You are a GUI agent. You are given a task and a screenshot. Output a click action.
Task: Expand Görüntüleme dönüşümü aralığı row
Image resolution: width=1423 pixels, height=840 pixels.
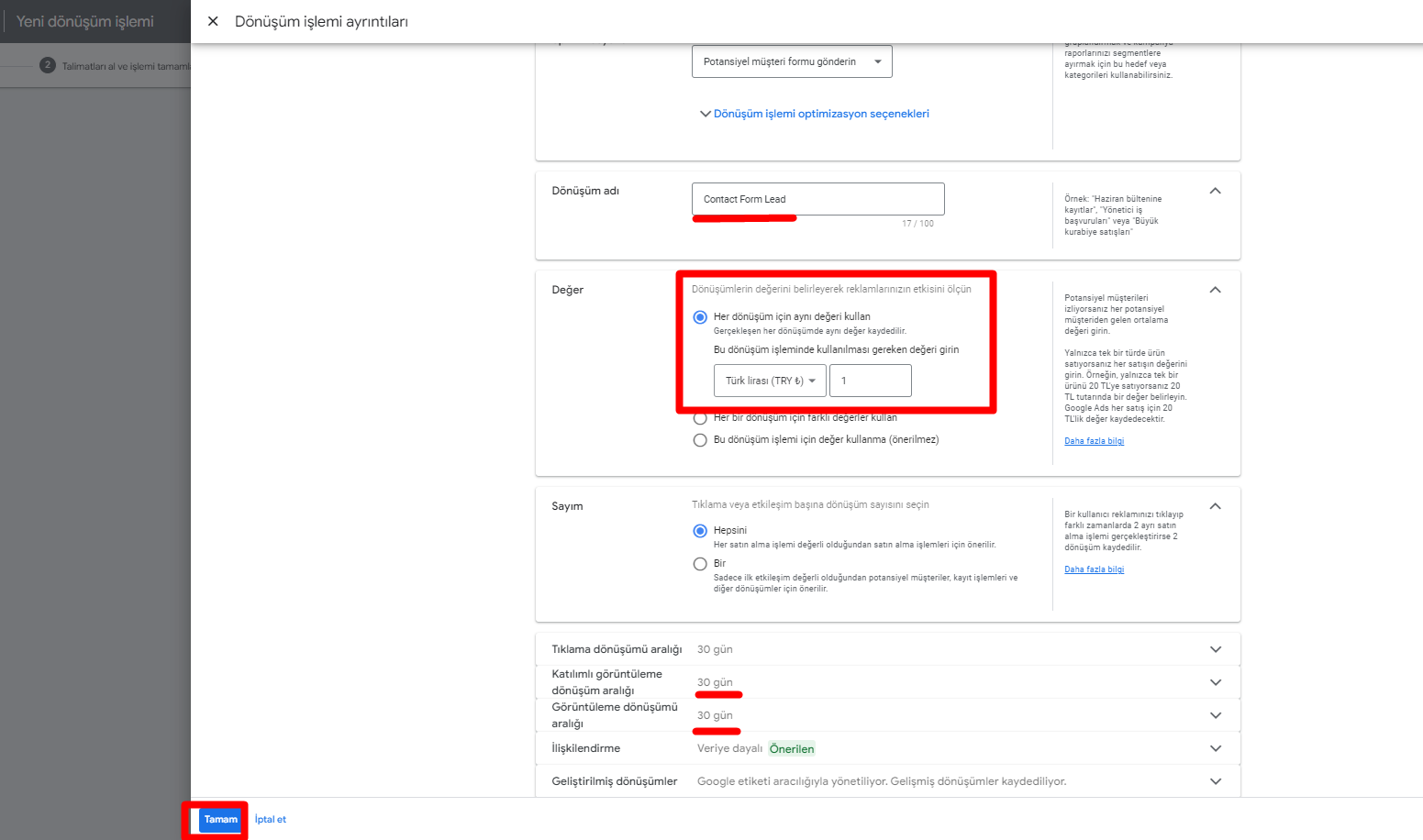coord(1215,715)
